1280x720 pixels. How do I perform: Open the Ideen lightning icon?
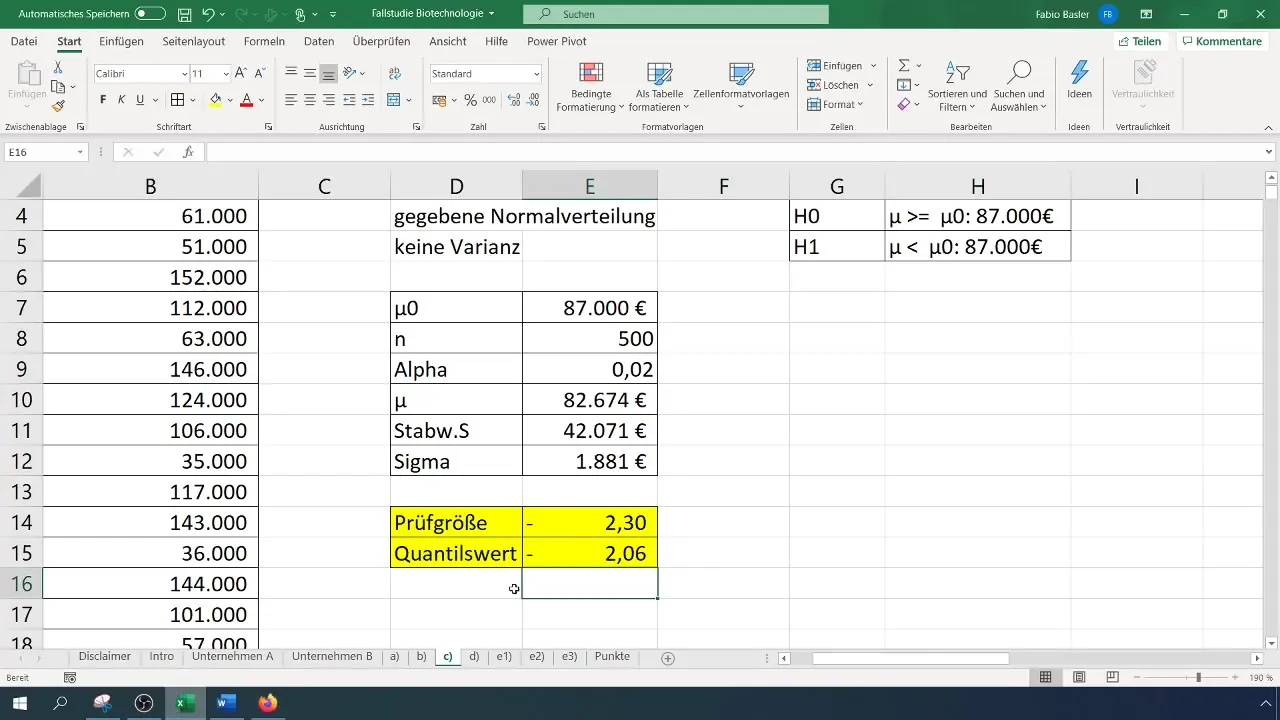(1080, 72)
